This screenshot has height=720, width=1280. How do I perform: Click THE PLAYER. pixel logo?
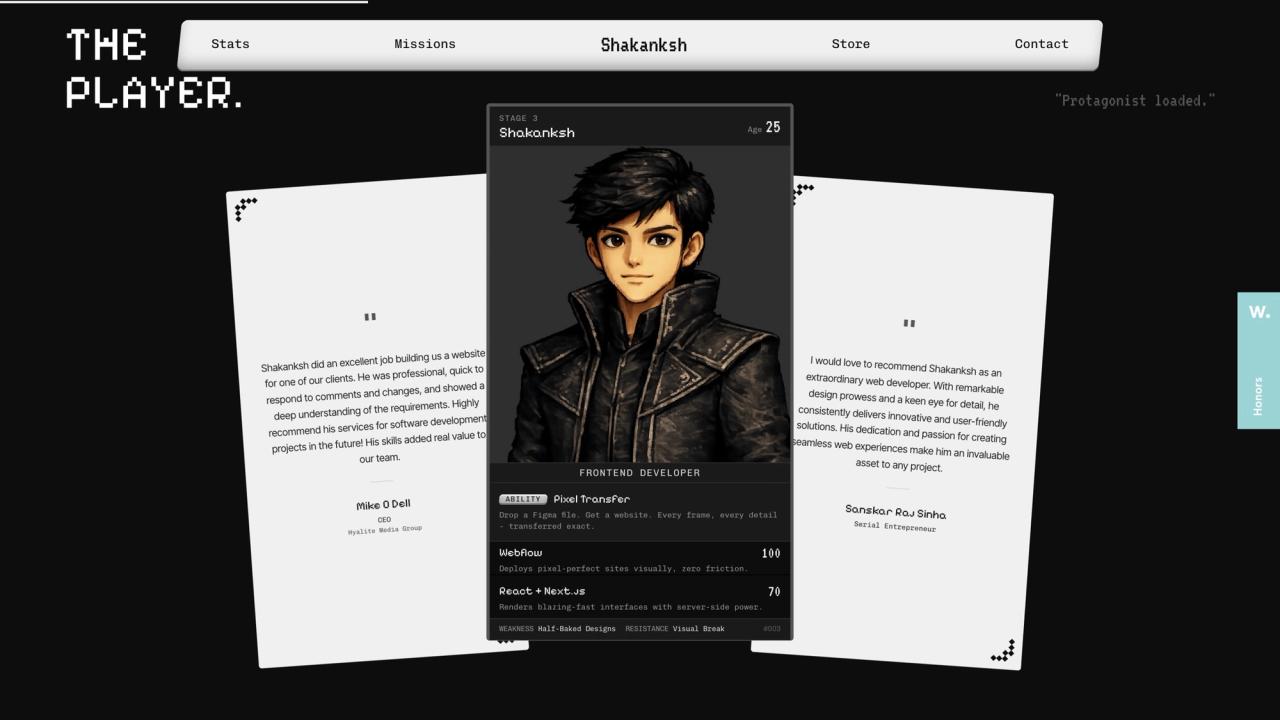[154, 69]
